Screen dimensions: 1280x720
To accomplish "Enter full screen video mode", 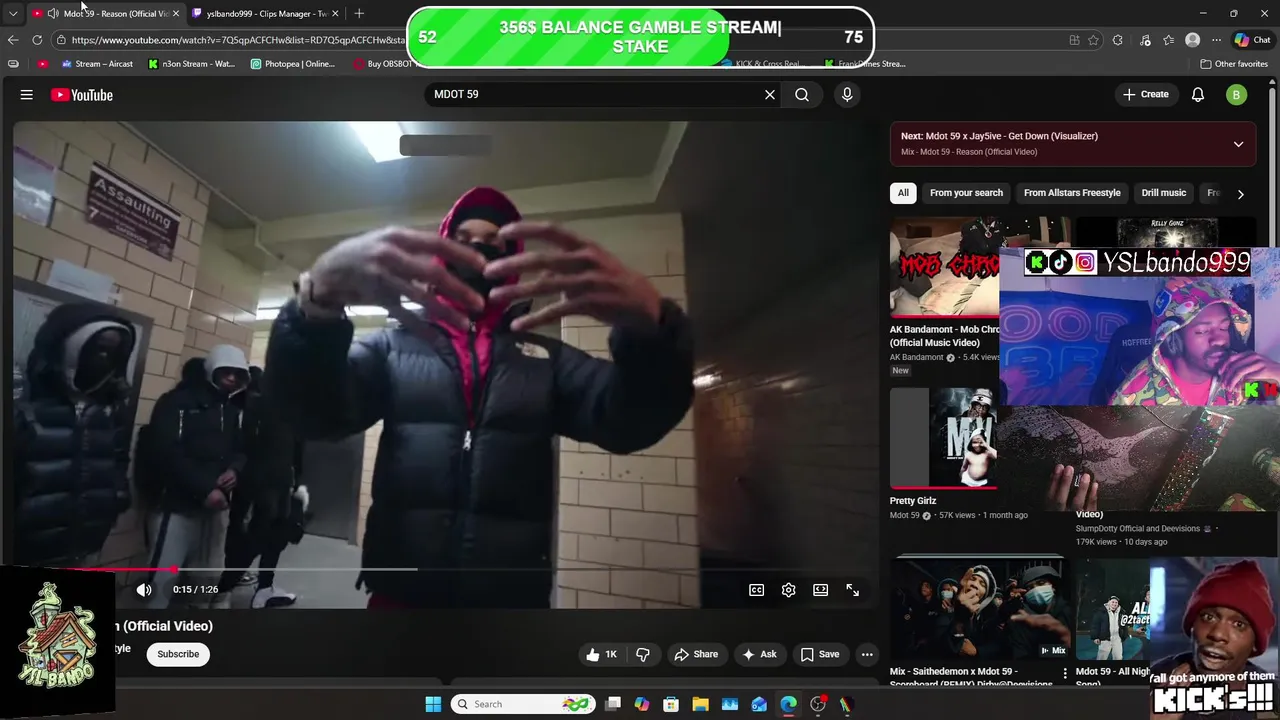I will coord(853,590).
